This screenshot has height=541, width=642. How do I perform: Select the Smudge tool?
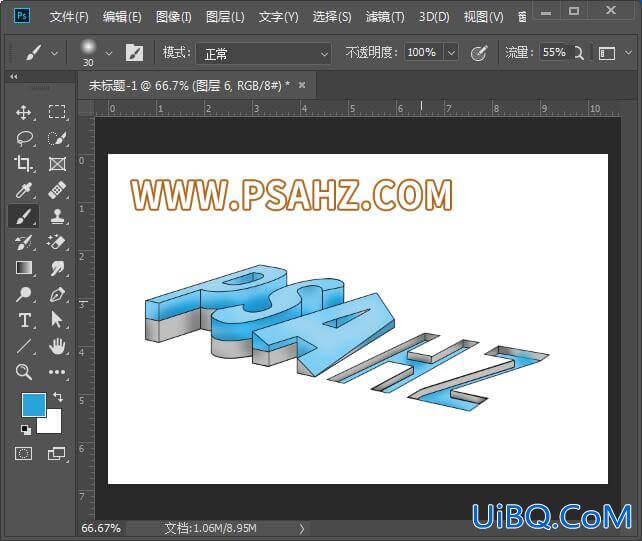[57, 268]
